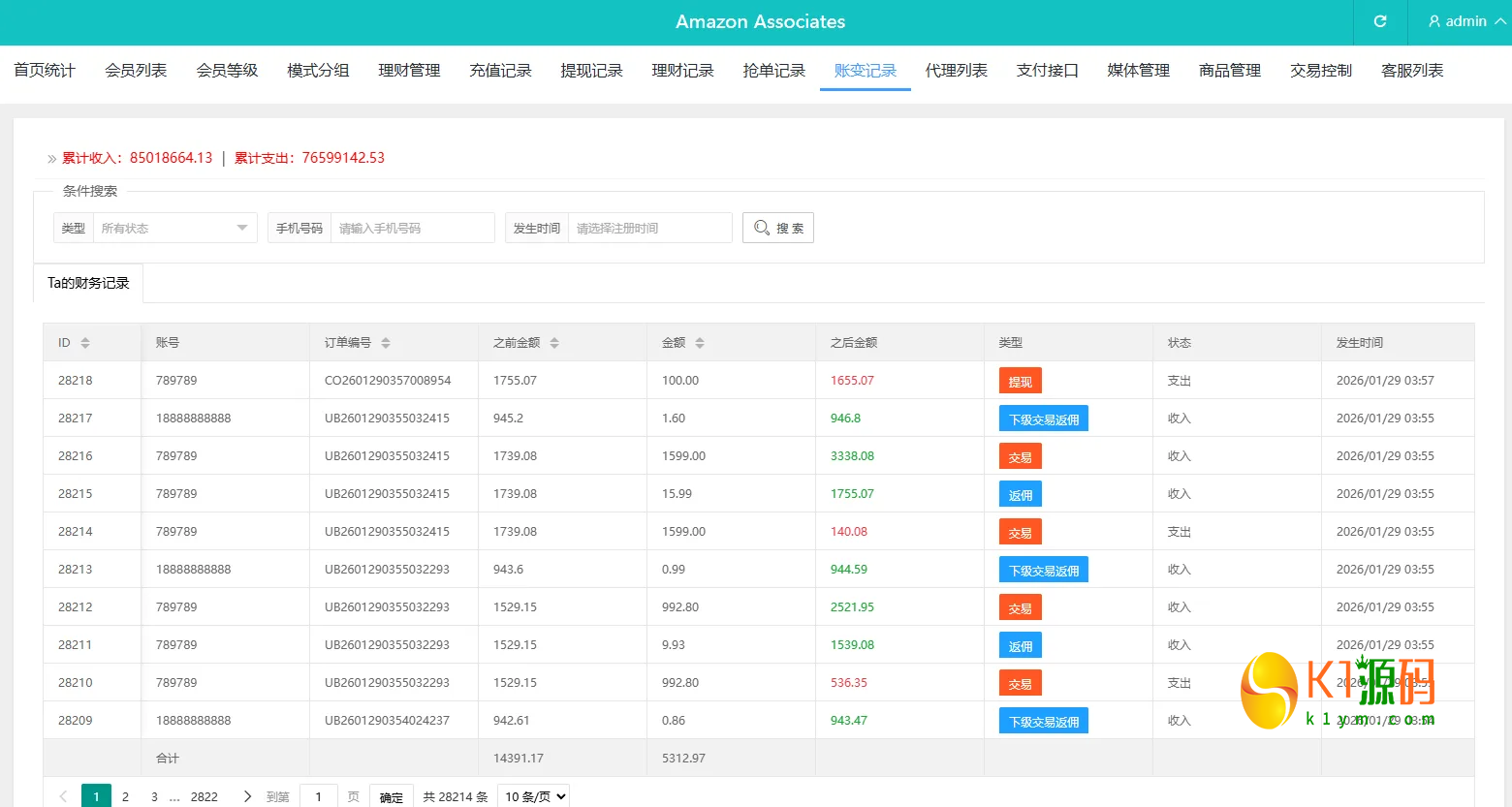Switch to the 会员列表 navigation tab
Viewport: 1512px width, 807px height.
point(135,70)
